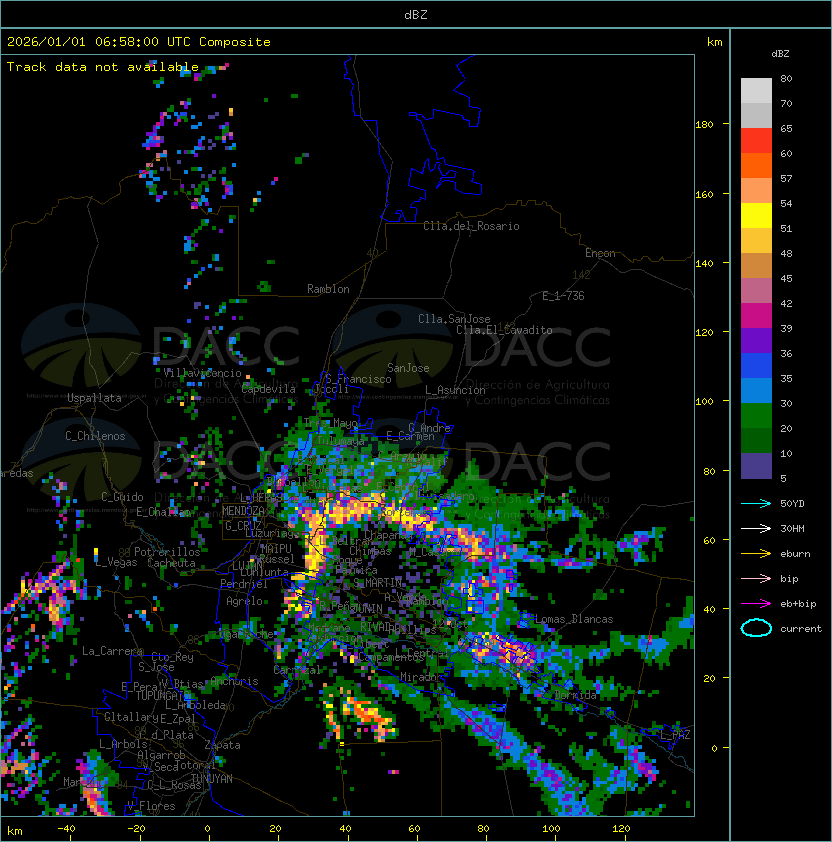Select the light gray 70-80 dBZ swatch
The height and width of the screenshot is (842, 832).
point(756,90)
